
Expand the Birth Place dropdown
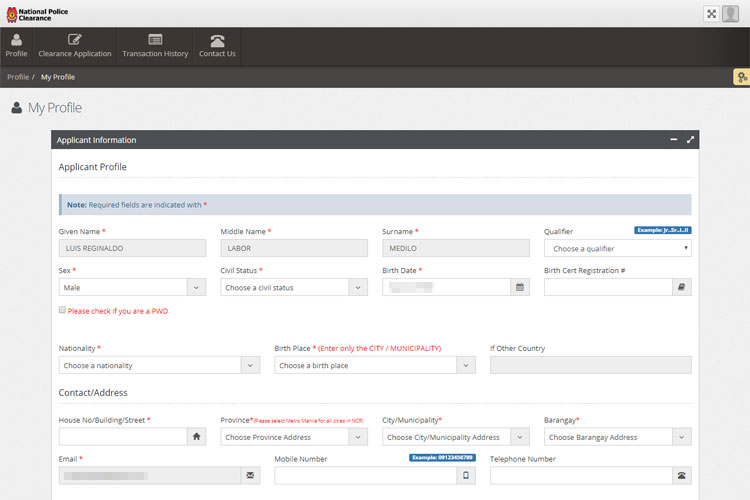pos(375,365)
